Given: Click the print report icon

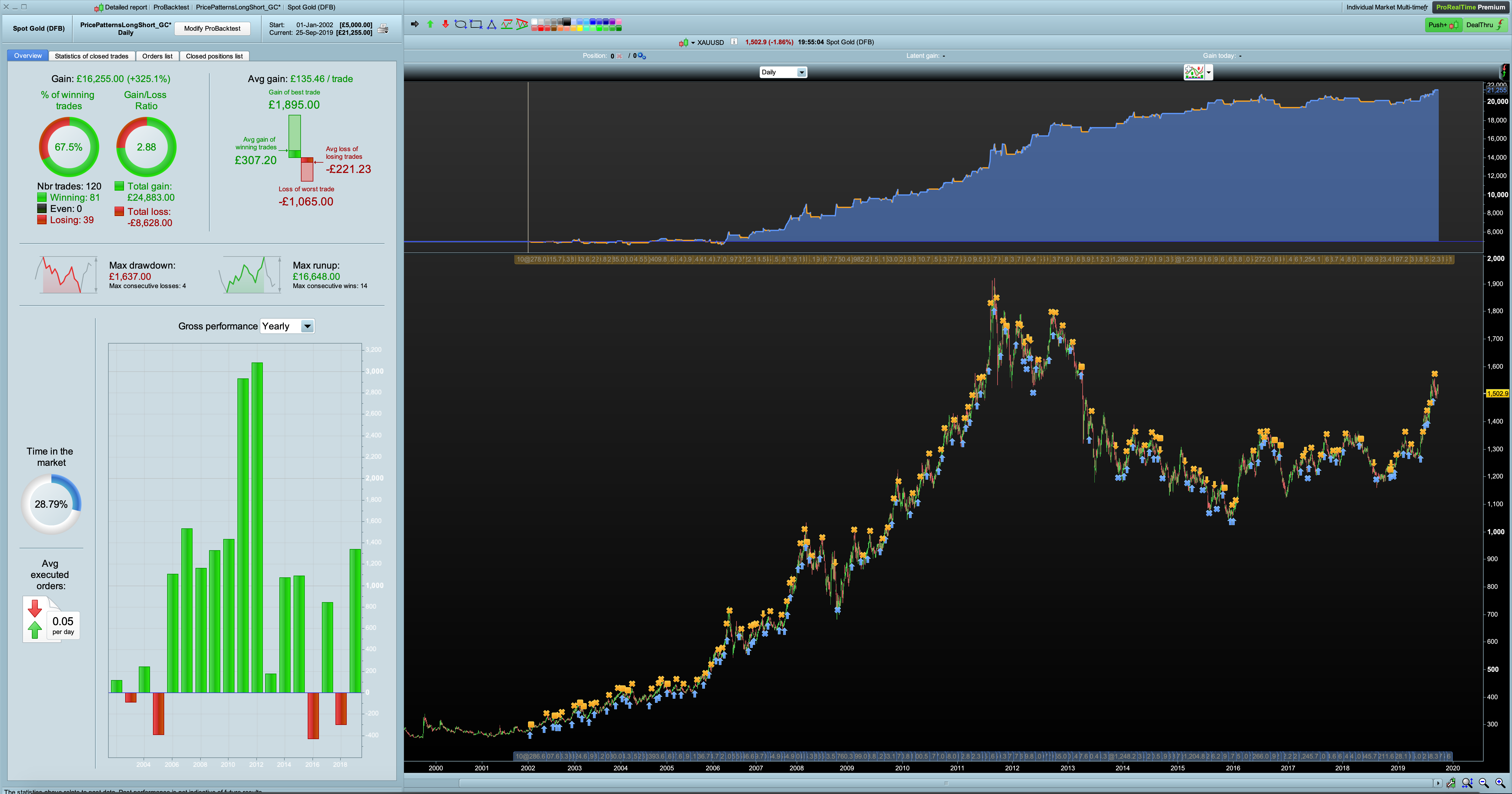Looking at the screenshot, I should 383,29.
